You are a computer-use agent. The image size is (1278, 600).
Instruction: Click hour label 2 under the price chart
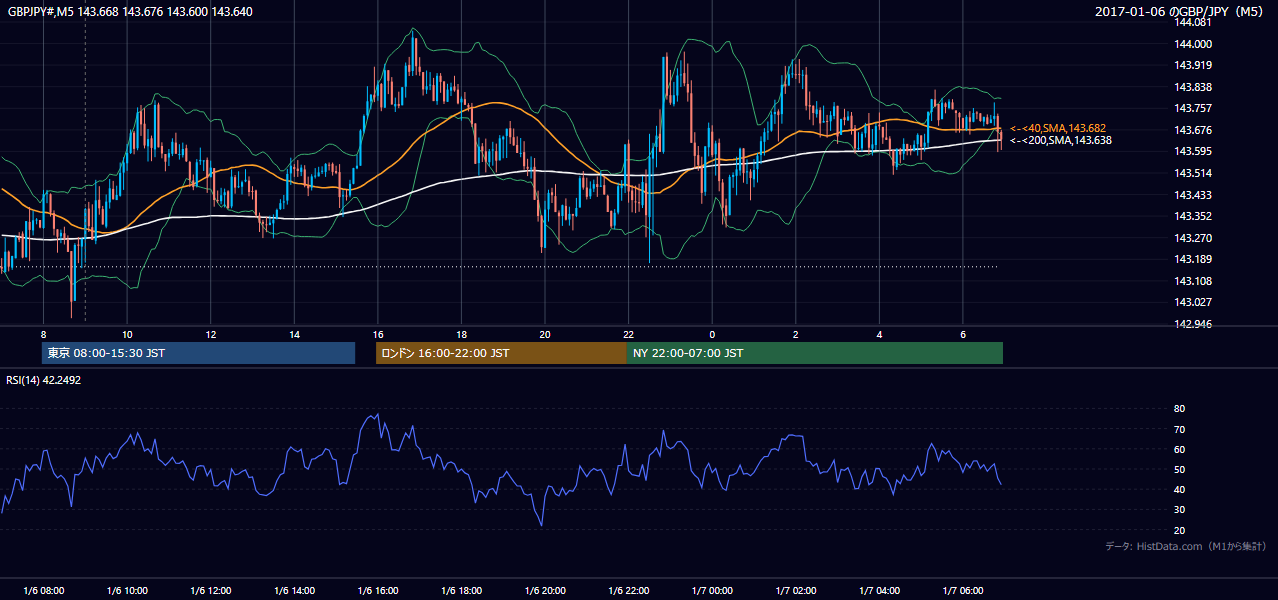pos(796,334)
